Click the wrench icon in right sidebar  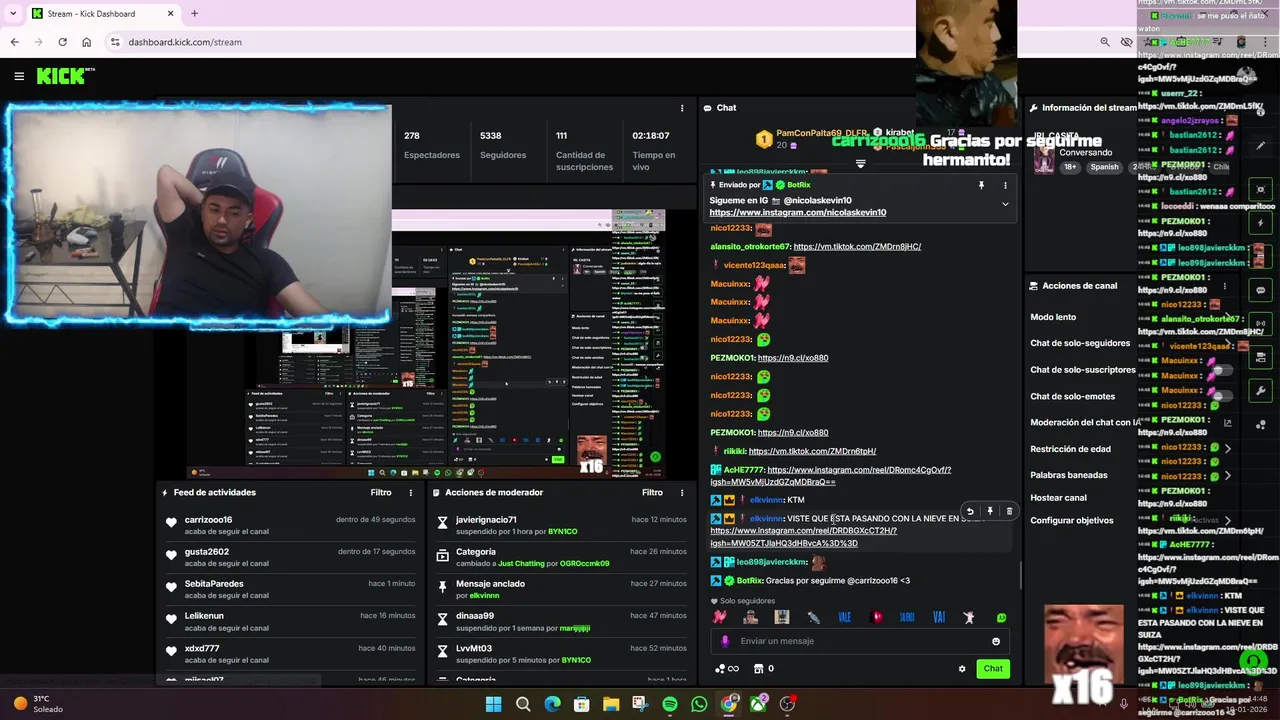click(1261, 391)
